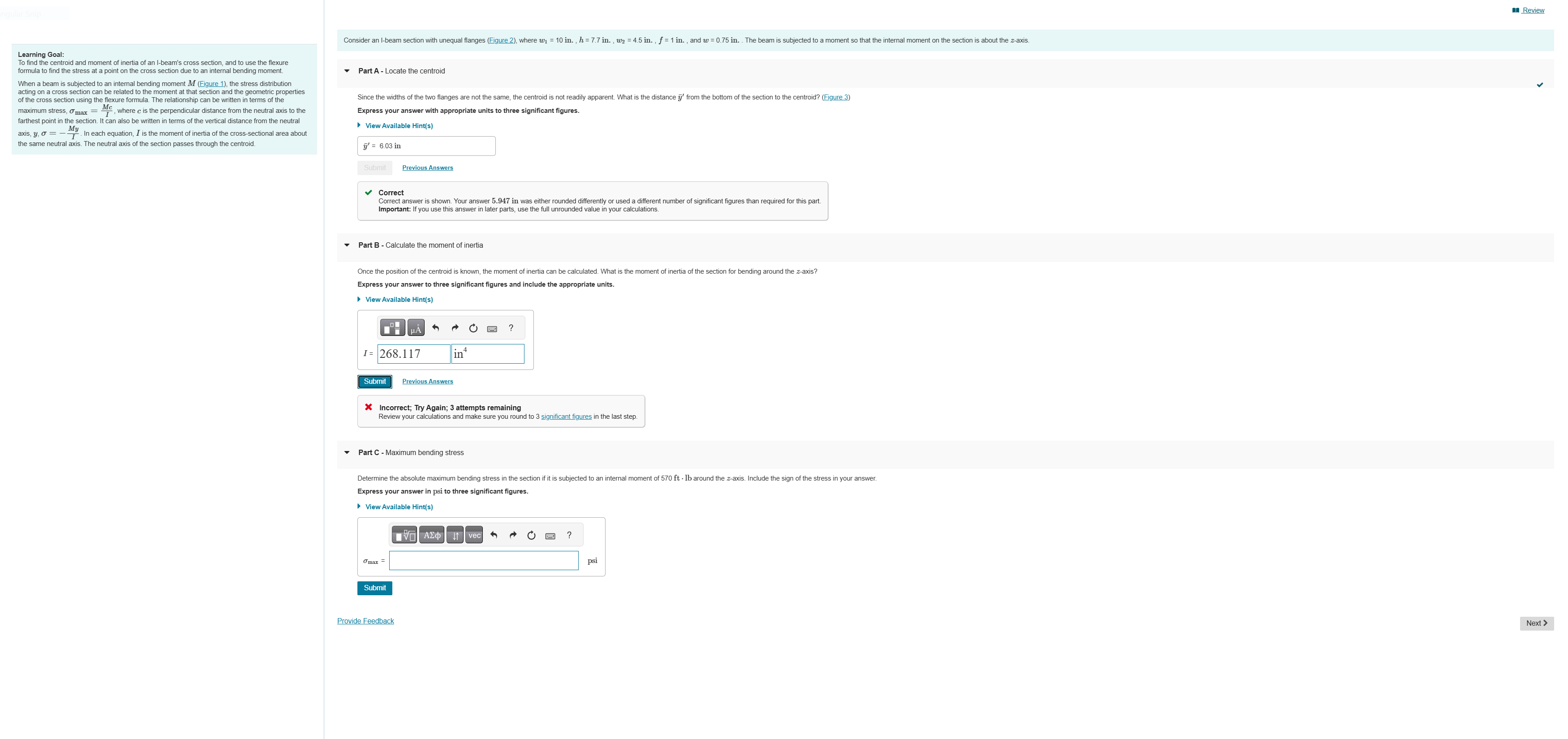1568x739 pixels.
Task: Open help question mark in Part C toolbar
Action: point(569,535)
